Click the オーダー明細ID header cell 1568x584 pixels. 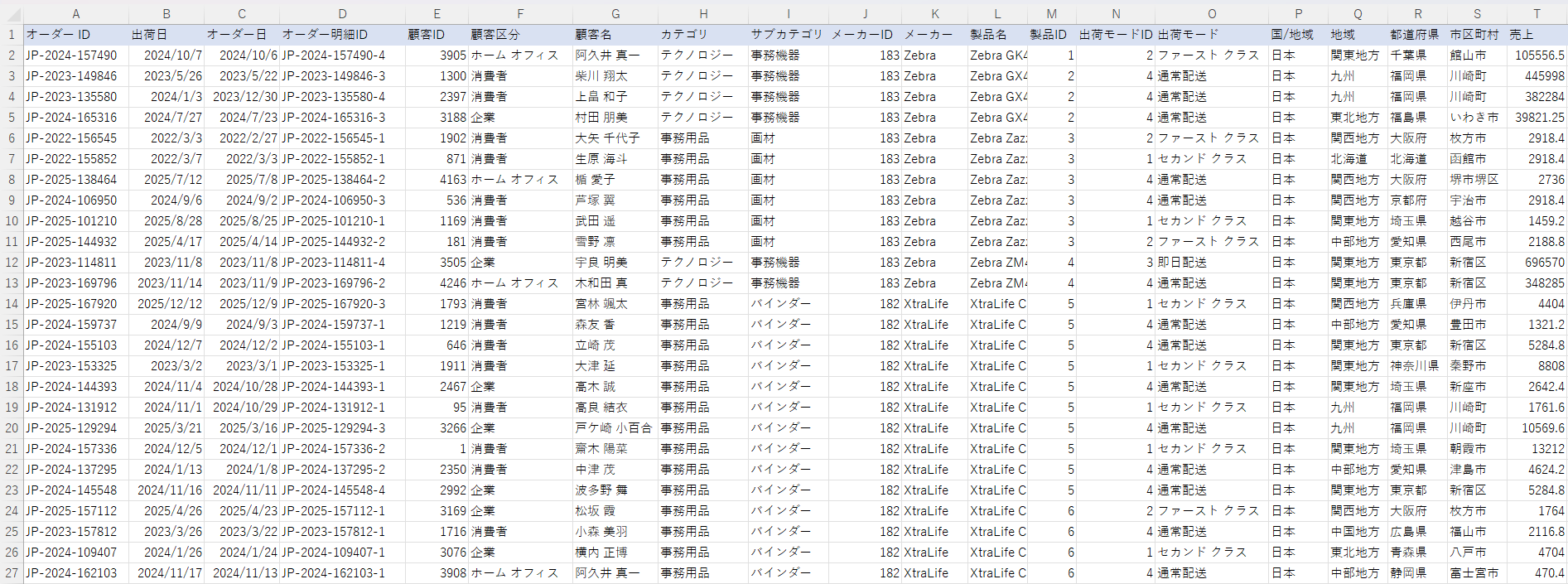tap(342, 34)
